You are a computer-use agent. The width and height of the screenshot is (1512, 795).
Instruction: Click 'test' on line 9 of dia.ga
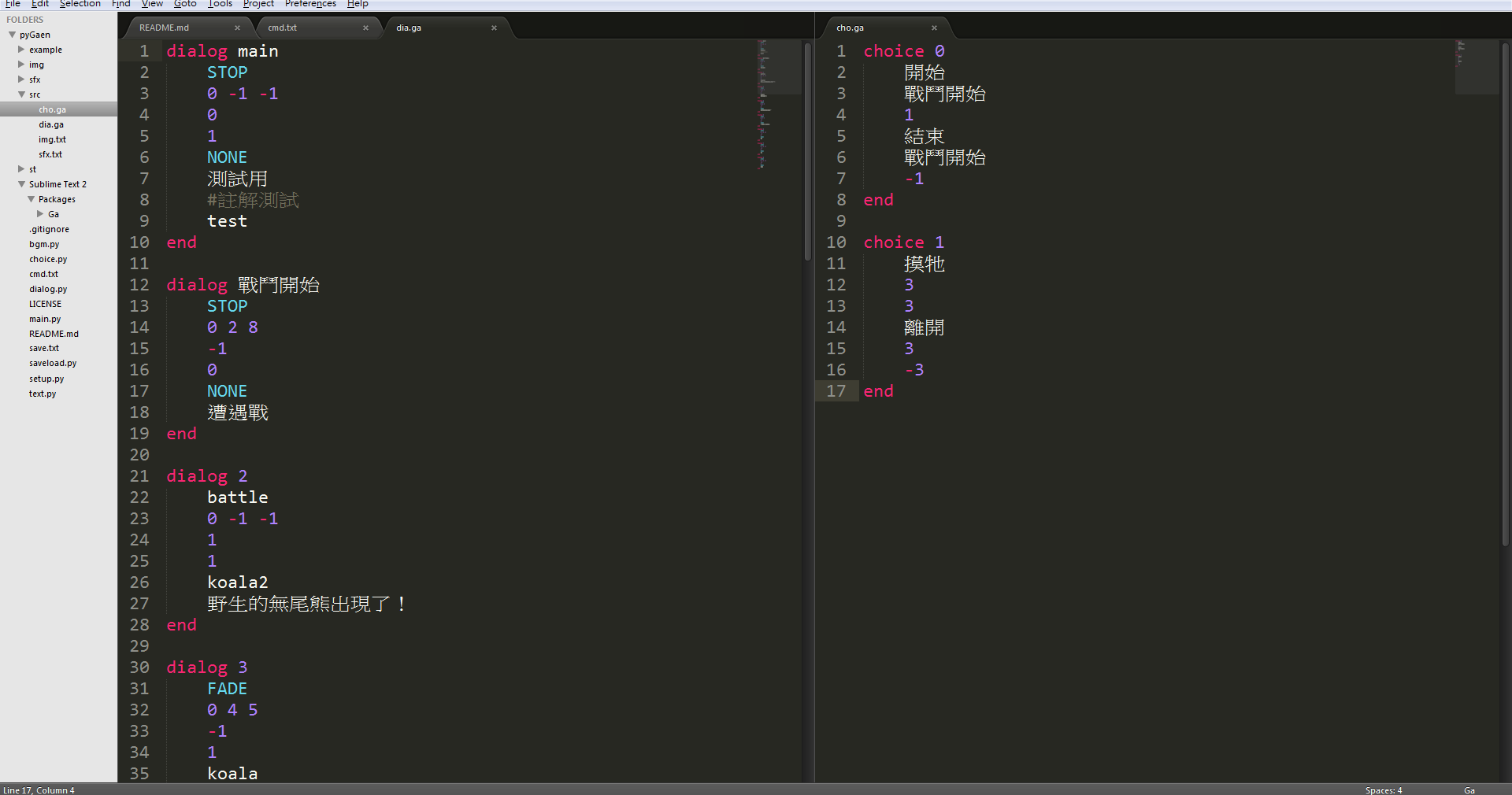point(227,221)
